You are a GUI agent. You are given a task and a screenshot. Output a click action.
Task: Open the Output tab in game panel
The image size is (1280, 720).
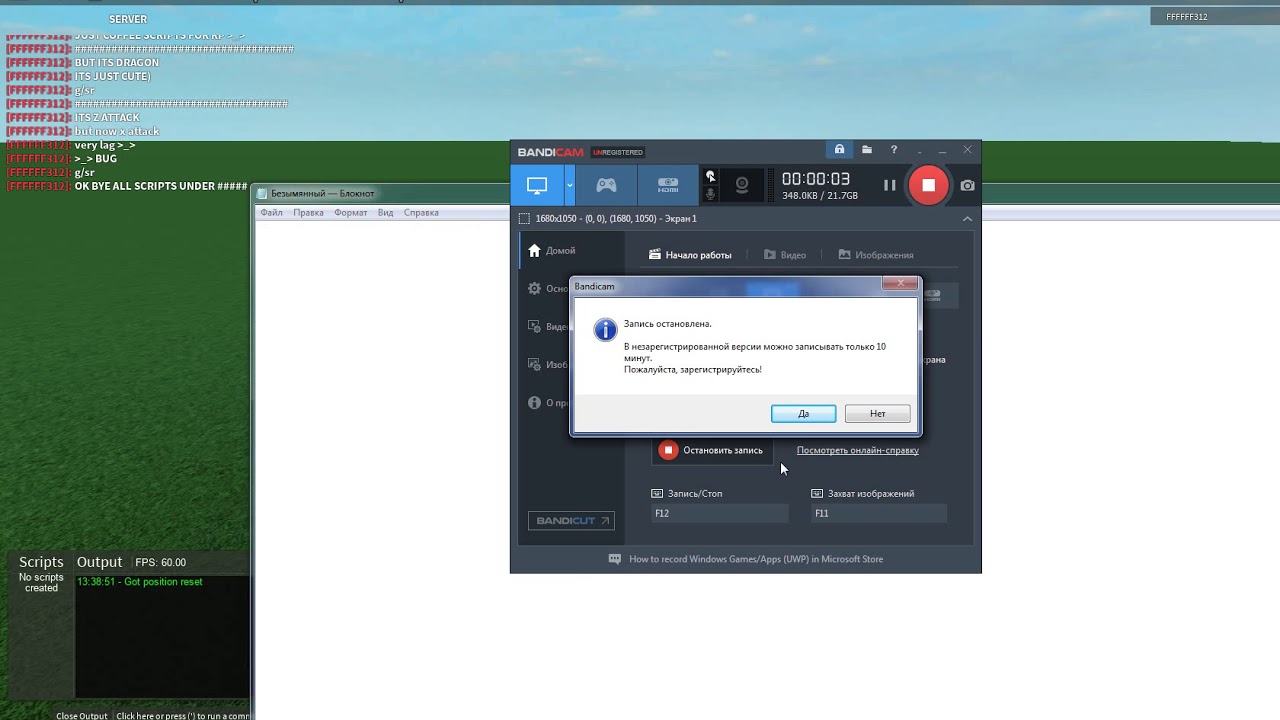click(99, 562)
